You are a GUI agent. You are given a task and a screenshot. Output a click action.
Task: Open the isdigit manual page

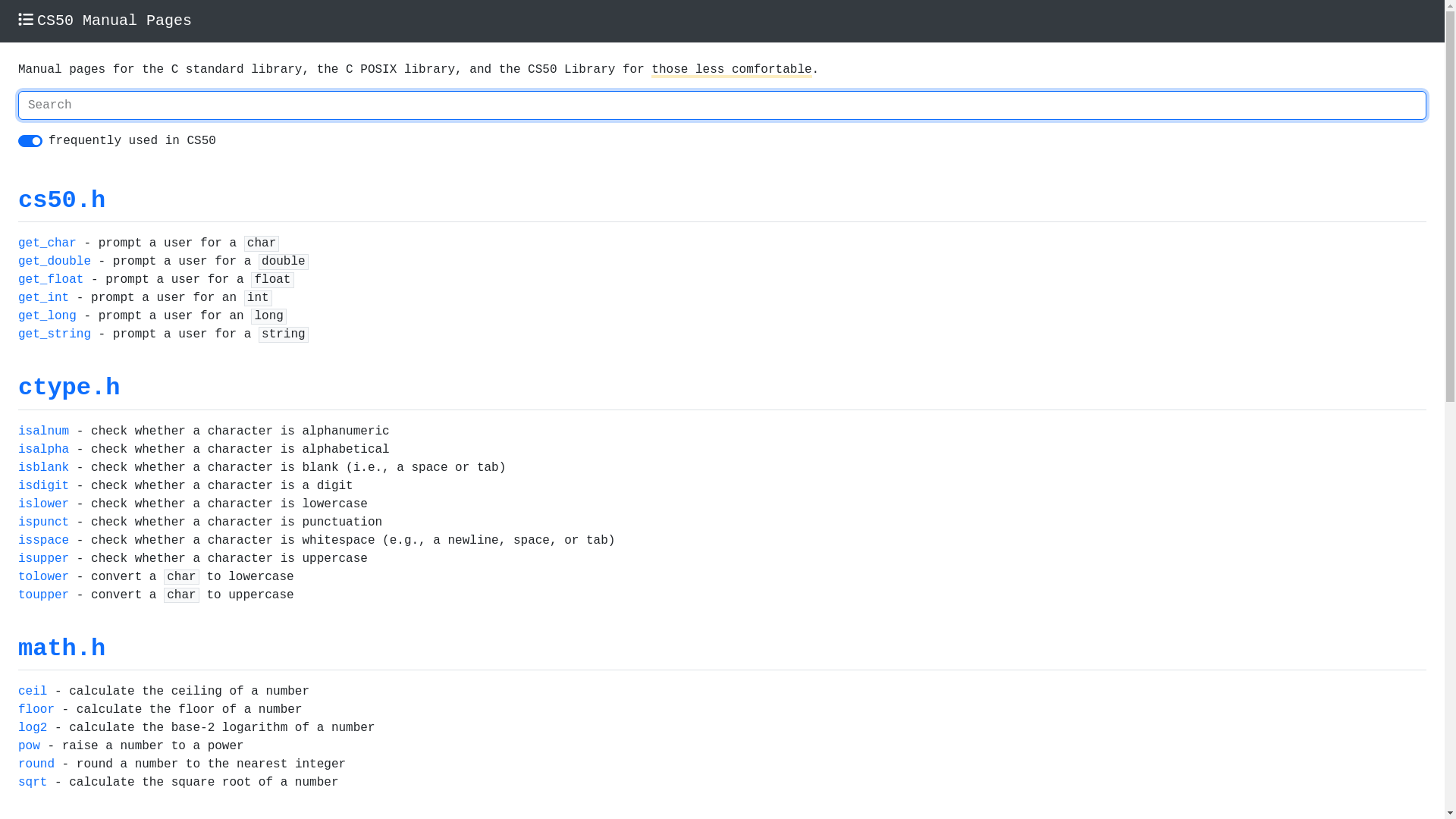[x=43, y=486]
